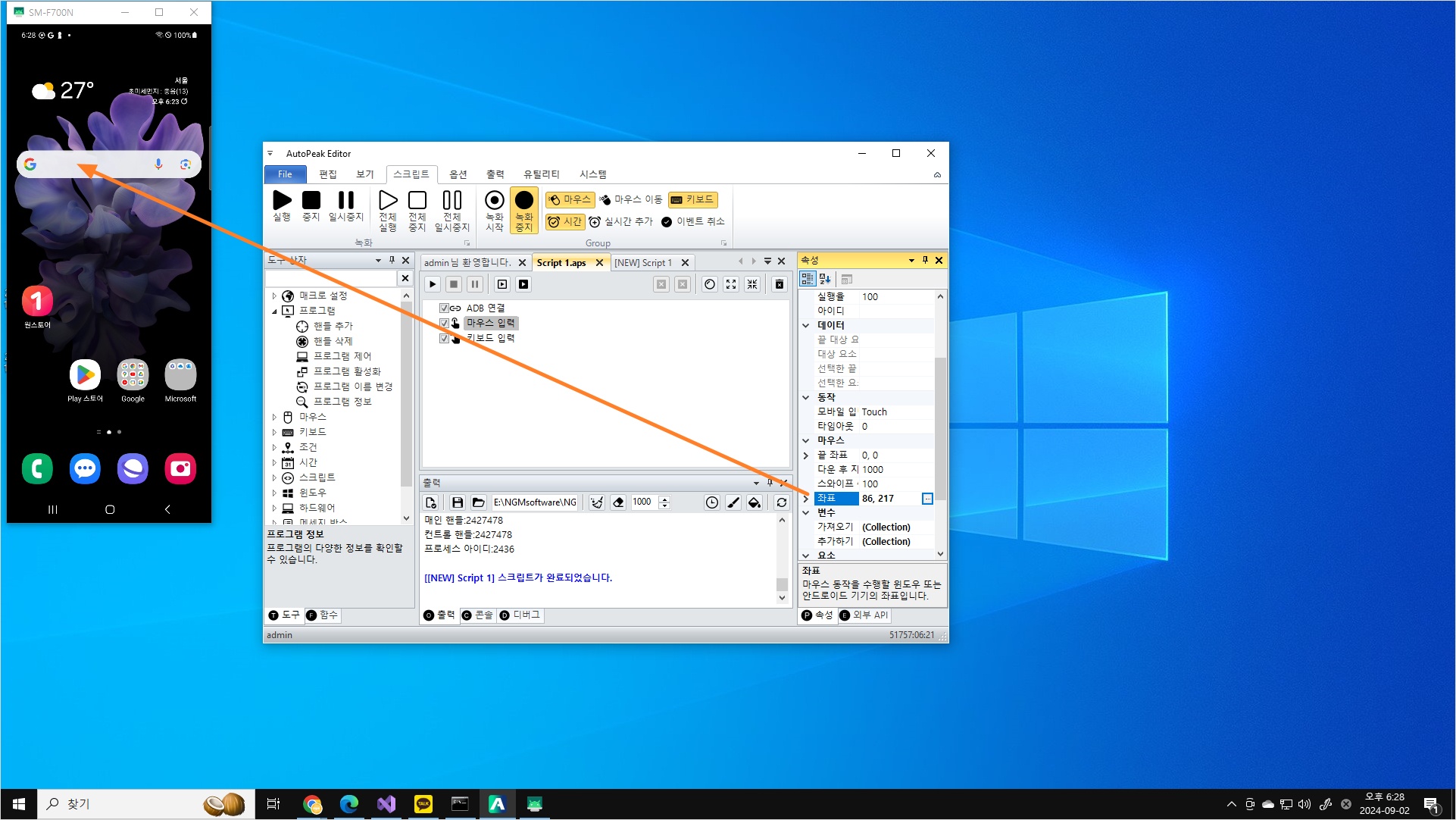Click the 키보드 toggle button in Group
Image resolution: width=1456 pixels, height=820 pixels.
(x=692, y=199)
